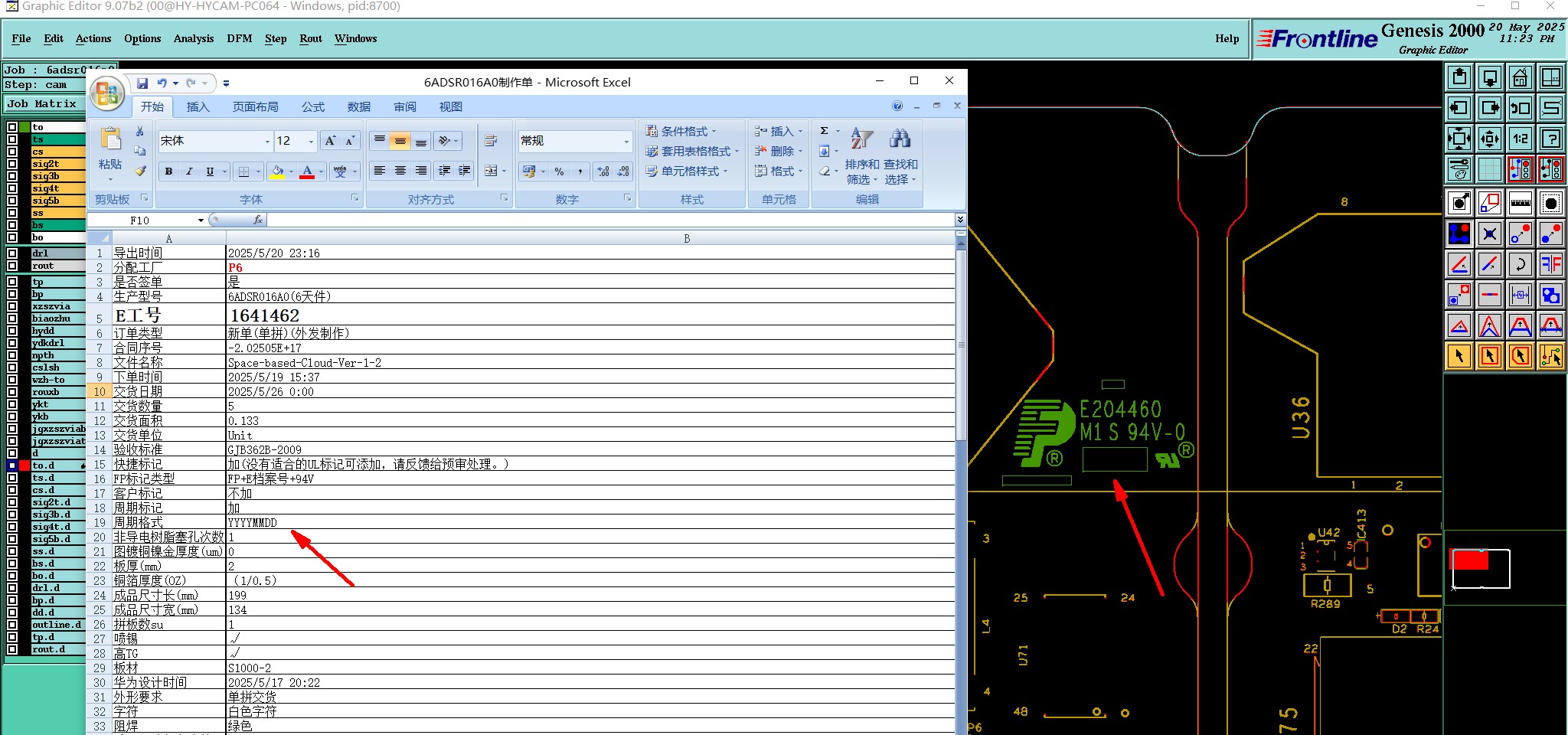The image size is (1568, 735).
Task: Toggle visibility box of the rout layer
Action: pyautogui.click(x=12, y=266)
